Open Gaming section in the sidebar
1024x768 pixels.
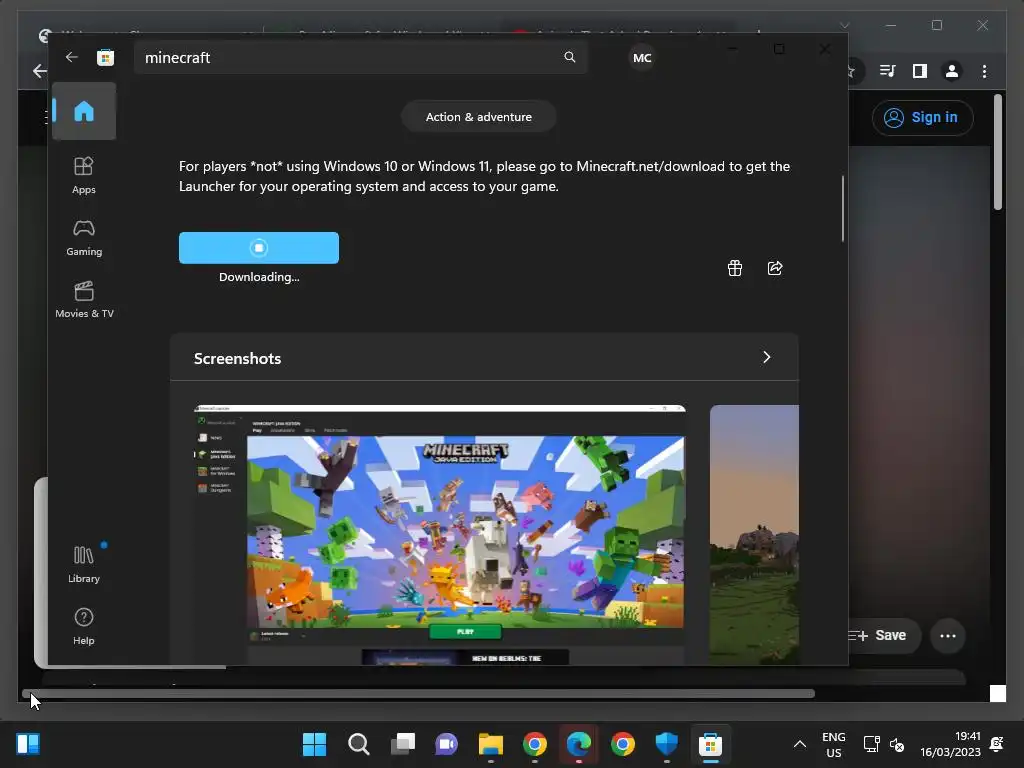pyautogui.click(x=84, y=238)
